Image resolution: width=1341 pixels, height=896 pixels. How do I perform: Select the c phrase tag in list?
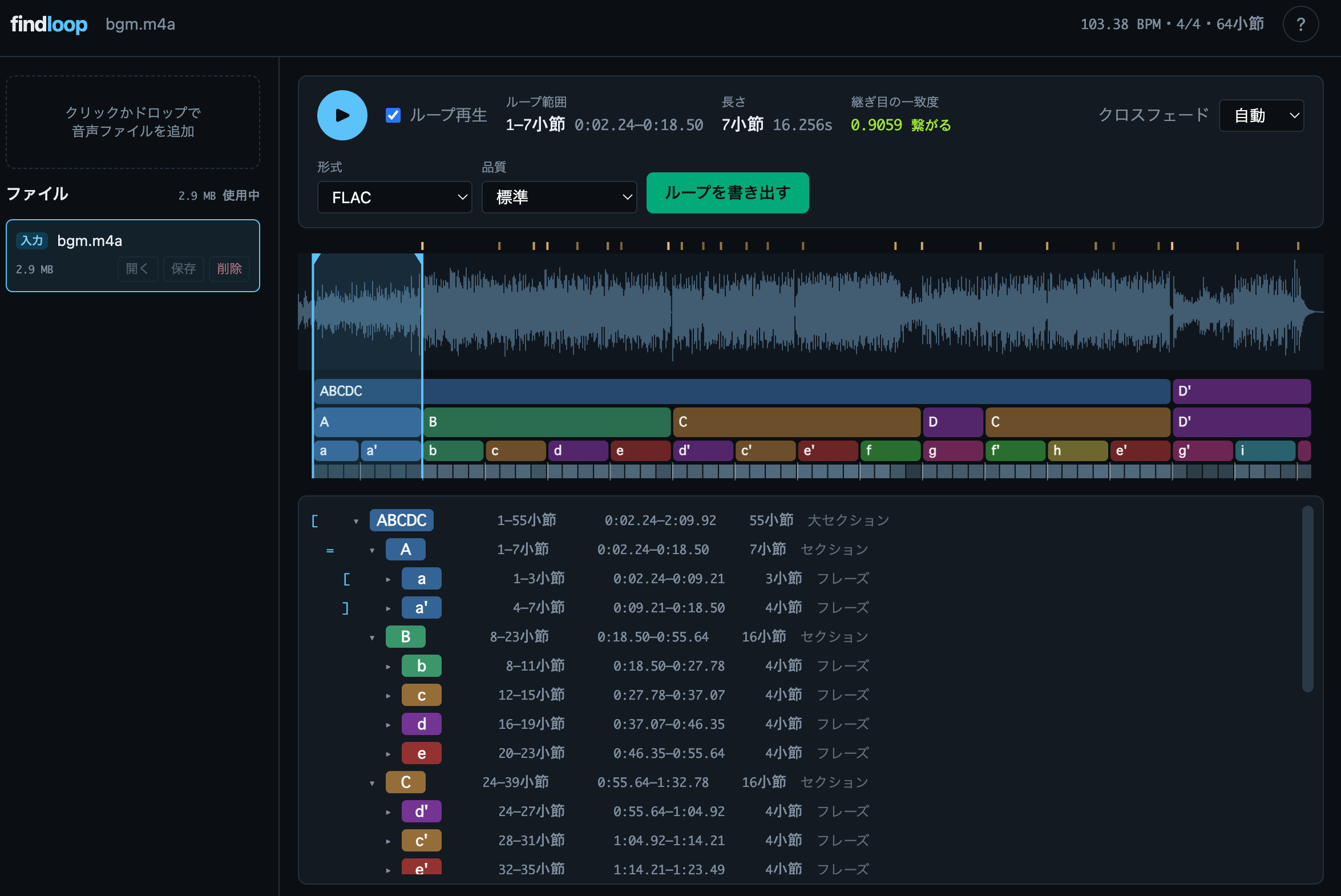click(x=421, y=695)
